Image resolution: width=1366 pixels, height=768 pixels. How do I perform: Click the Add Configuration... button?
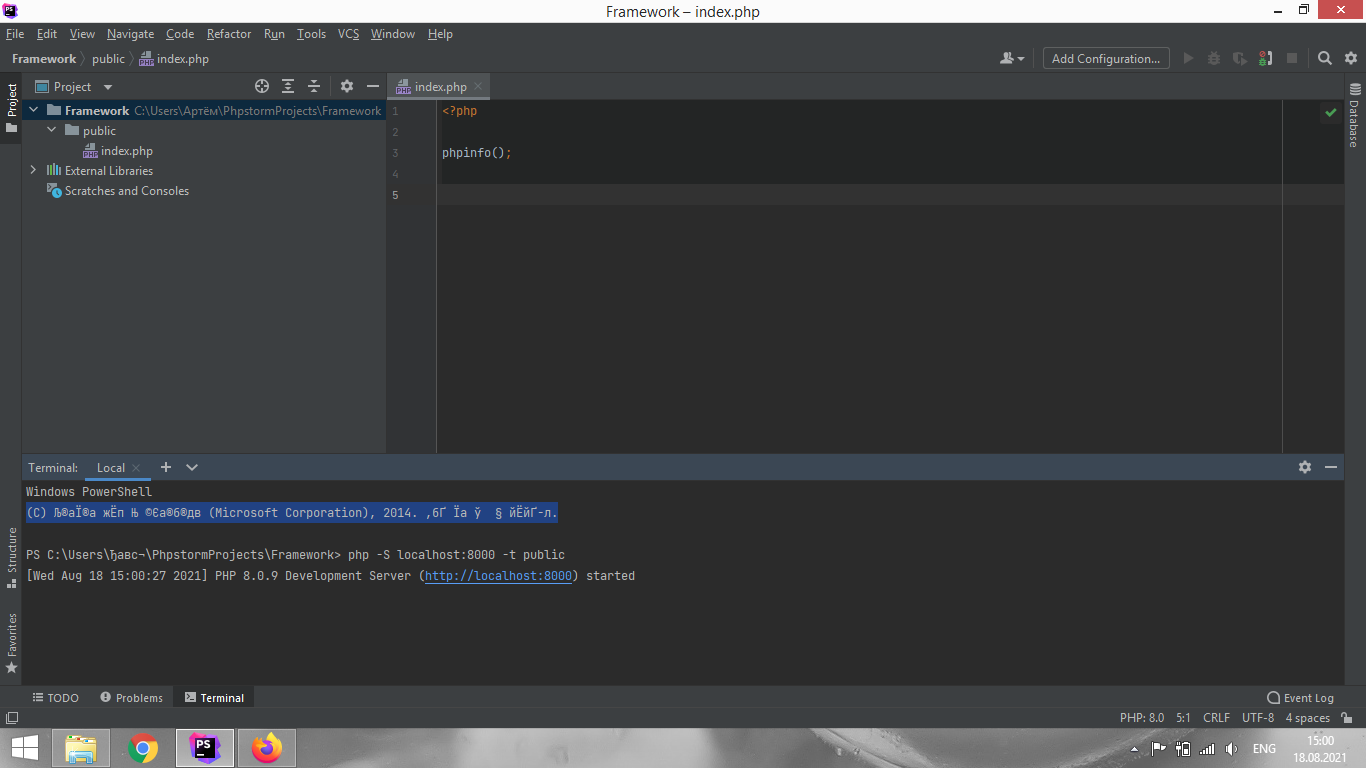(x=1106, y=59)
